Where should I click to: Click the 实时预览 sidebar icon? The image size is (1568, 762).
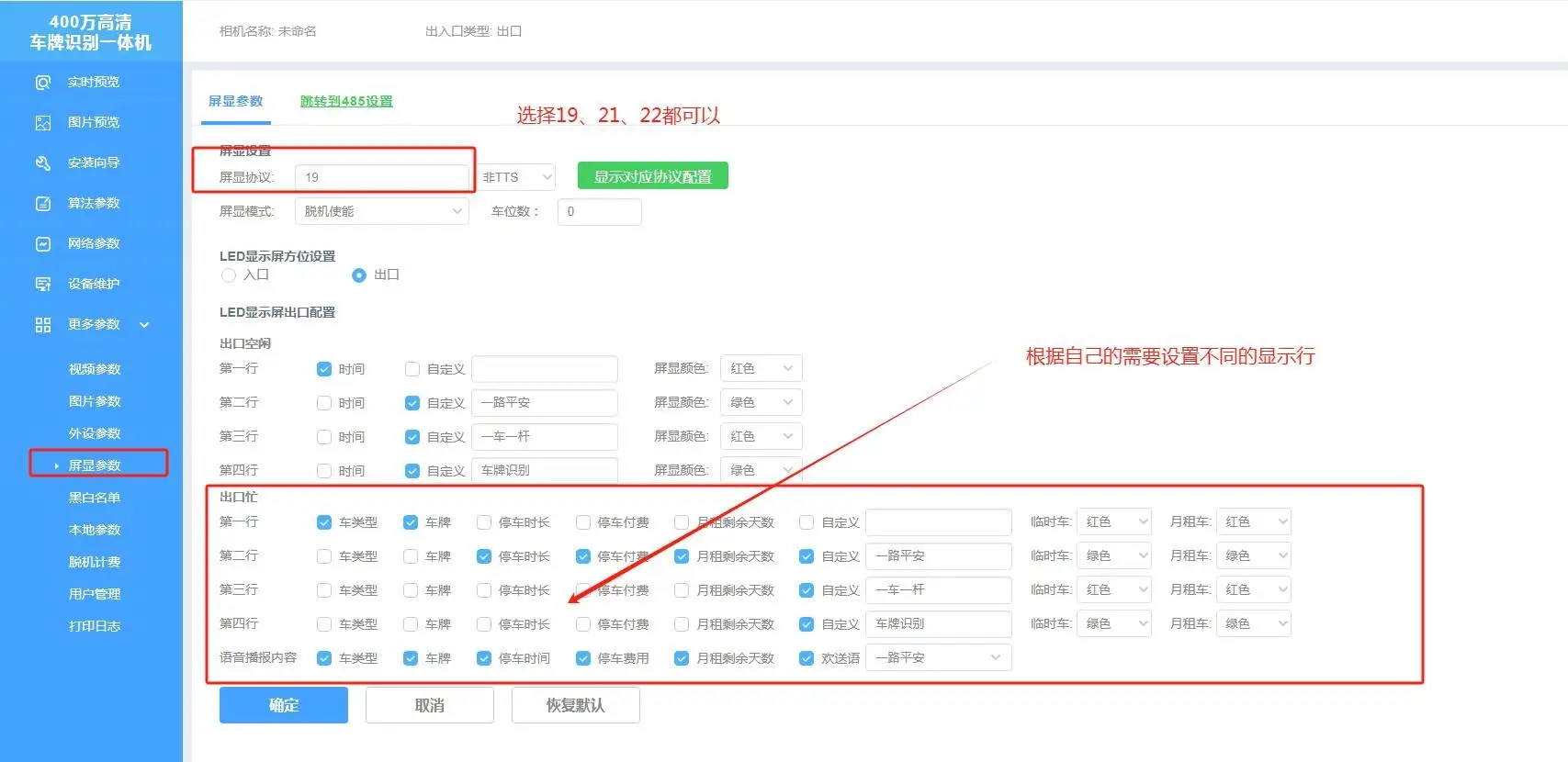point(43,83)
